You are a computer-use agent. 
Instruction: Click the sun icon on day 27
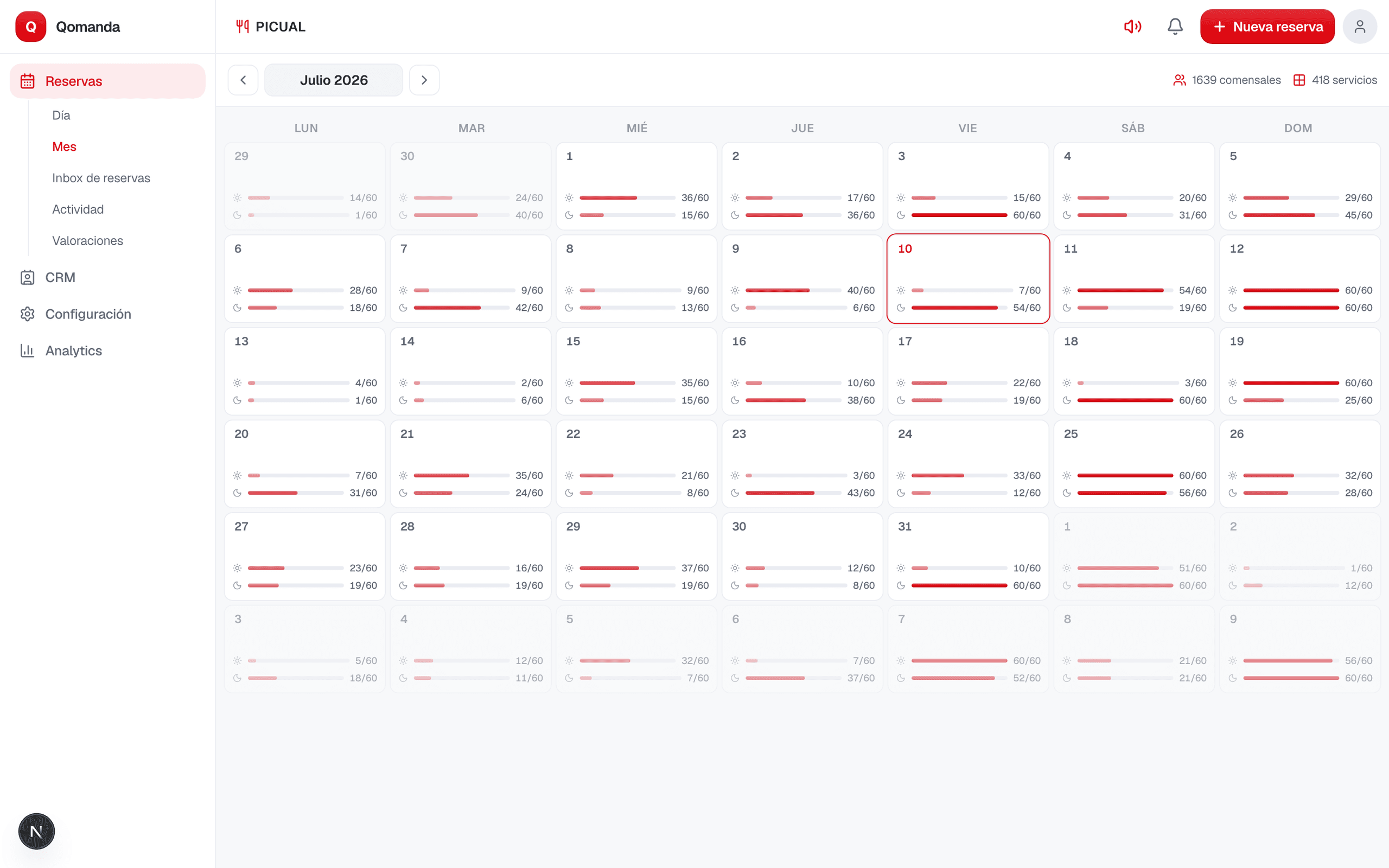[237, 568]
